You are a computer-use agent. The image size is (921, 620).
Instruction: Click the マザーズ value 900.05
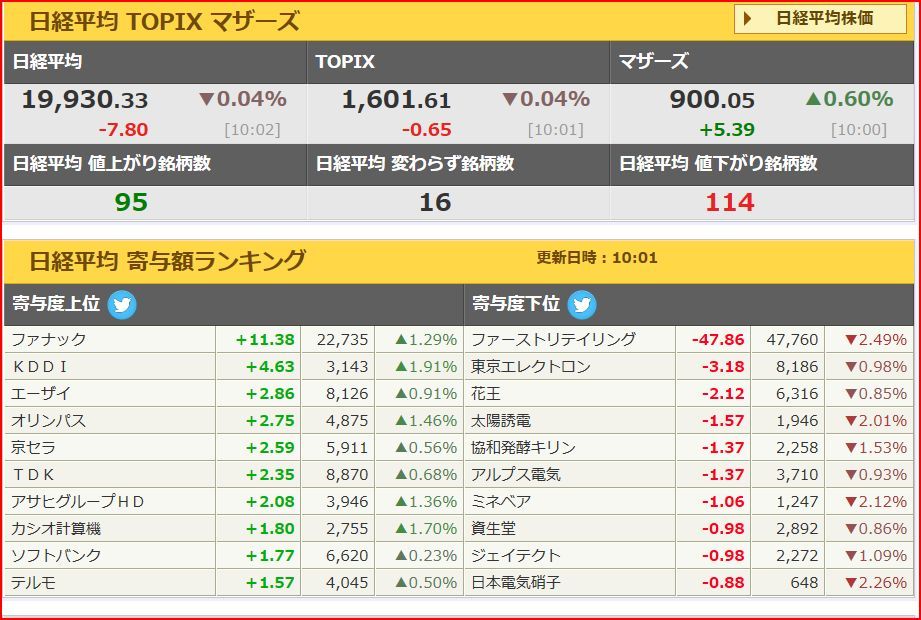[x=712, y=100]
